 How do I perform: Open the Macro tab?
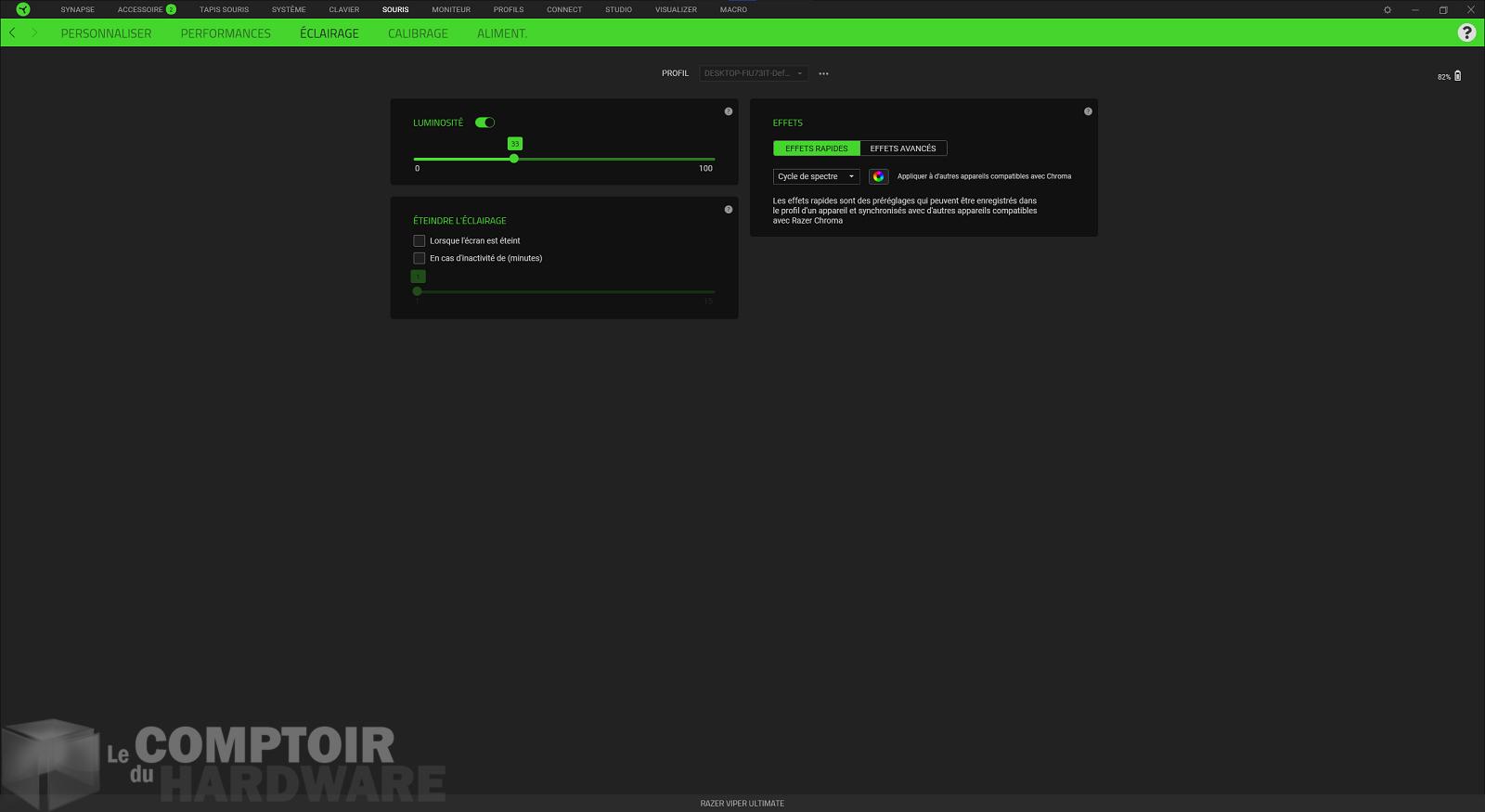[733, 9]
